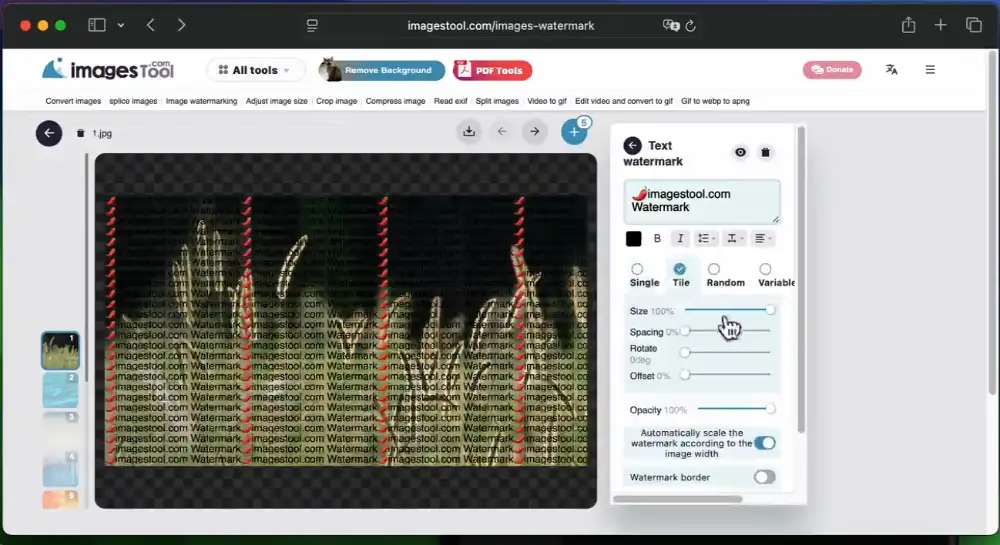Select the Random watermark mode
This screenshot has height=545, width=1000.
(714, 270)
